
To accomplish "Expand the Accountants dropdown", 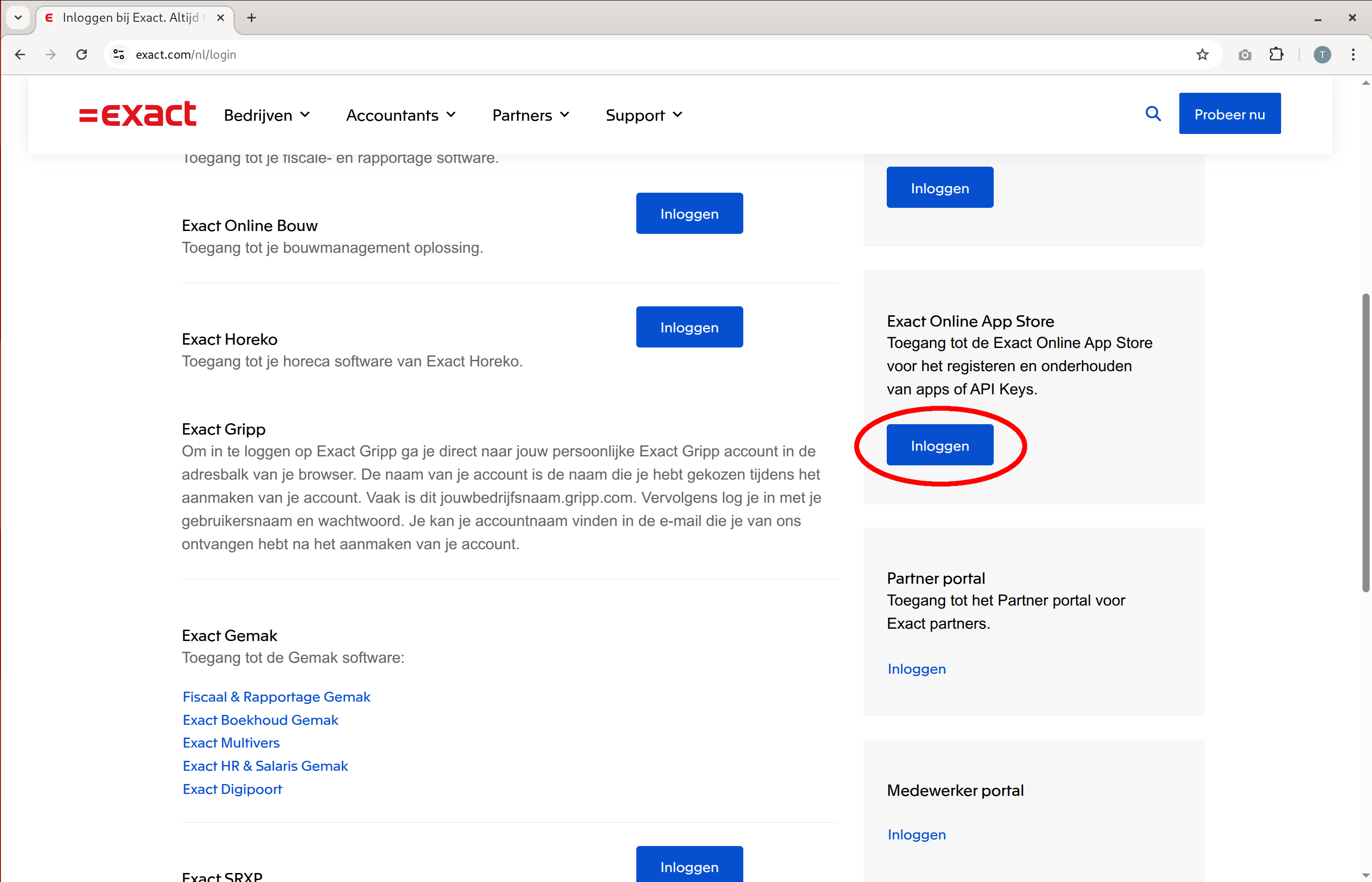I will (x=401, y=115).
